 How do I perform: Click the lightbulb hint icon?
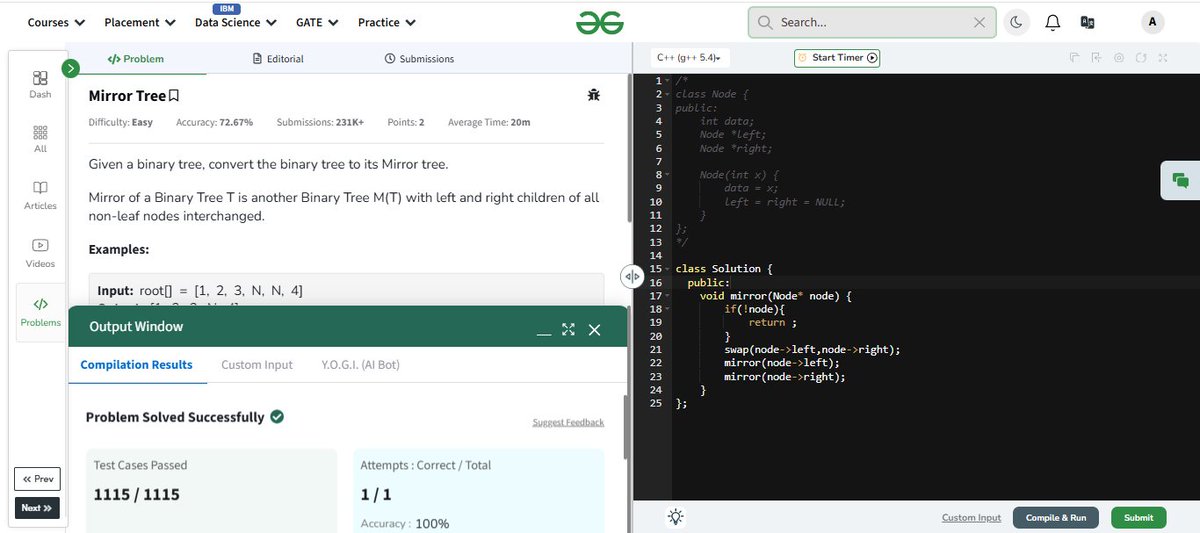[676, 517]
